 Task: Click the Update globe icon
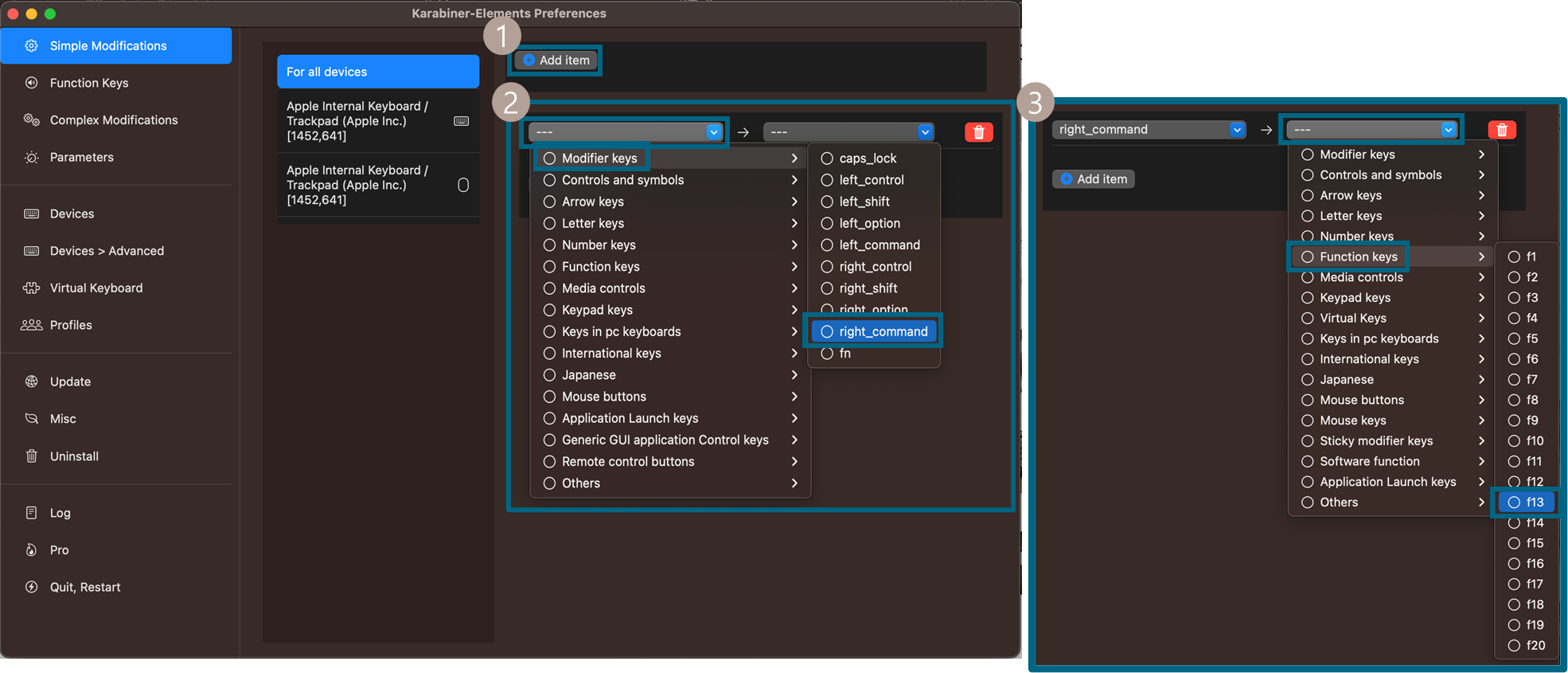point(31,381)
